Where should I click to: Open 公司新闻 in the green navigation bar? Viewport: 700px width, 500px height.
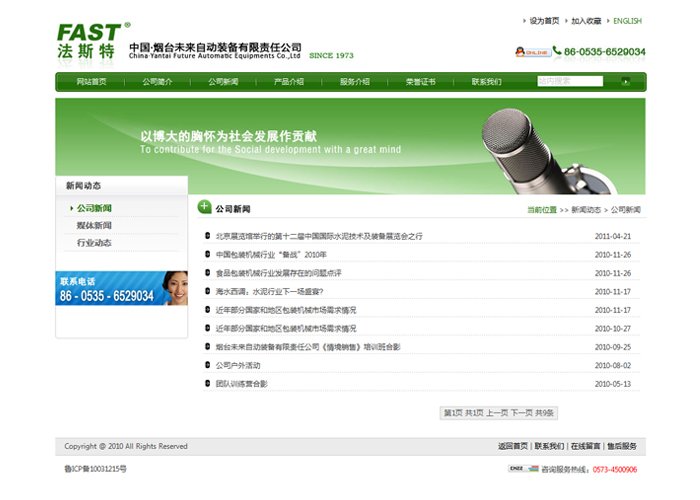(223, 82)
